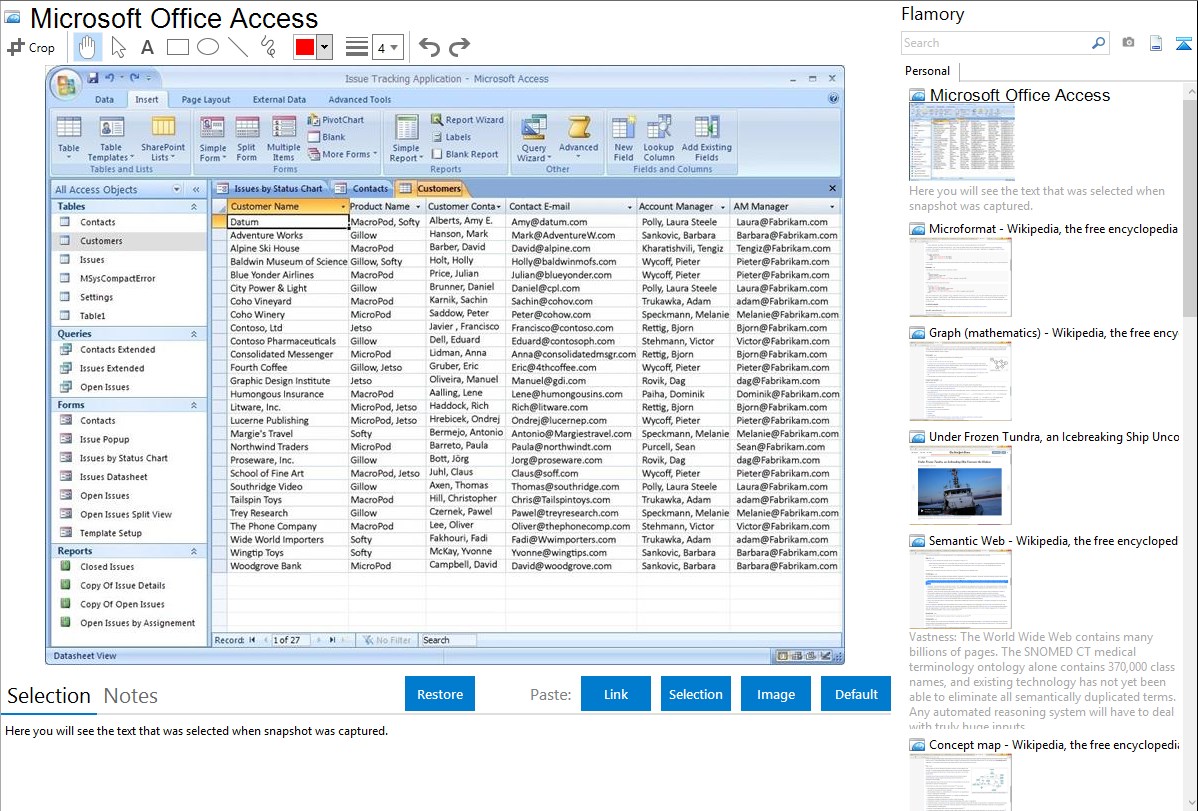This screenshot has width=1198, height=811.
Task: Undo the last annotation
Action: [x=429, y=47]
